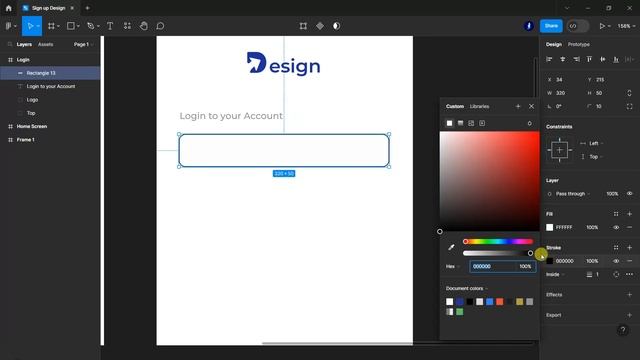Image resolution: width=640 pixels, height=360 pixels.
Task: Click the Use as mask icon
Action: (336, 26)
